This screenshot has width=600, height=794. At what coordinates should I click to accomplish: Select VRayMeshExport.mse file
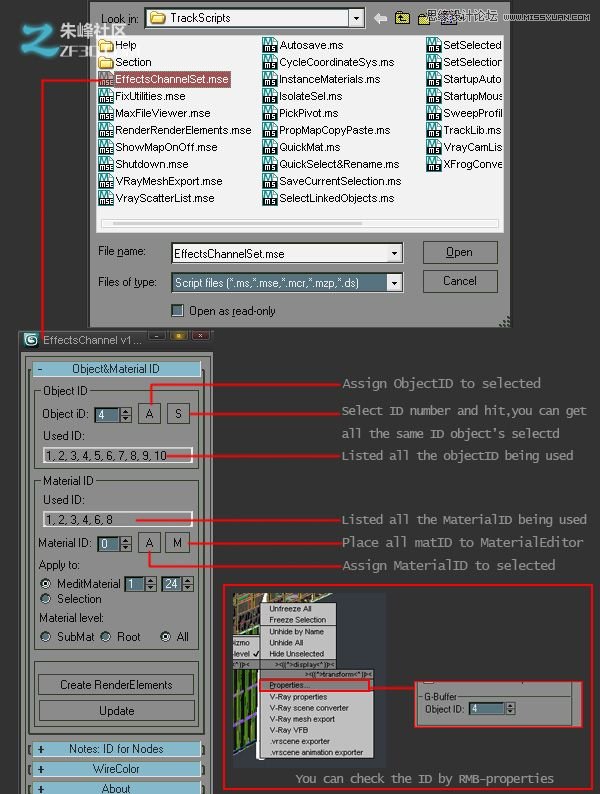(161, 181)
